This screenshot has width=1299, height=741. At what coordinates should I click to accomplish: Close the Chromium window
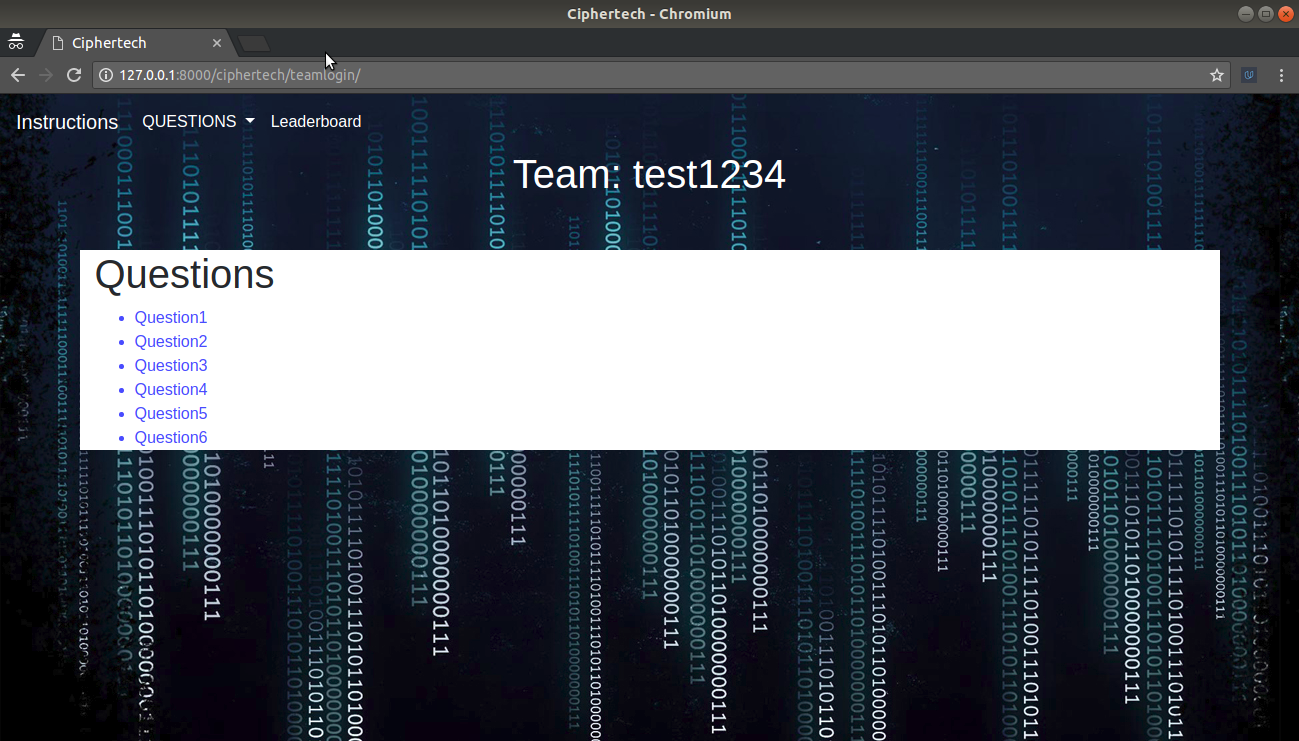pos(1286,14)
